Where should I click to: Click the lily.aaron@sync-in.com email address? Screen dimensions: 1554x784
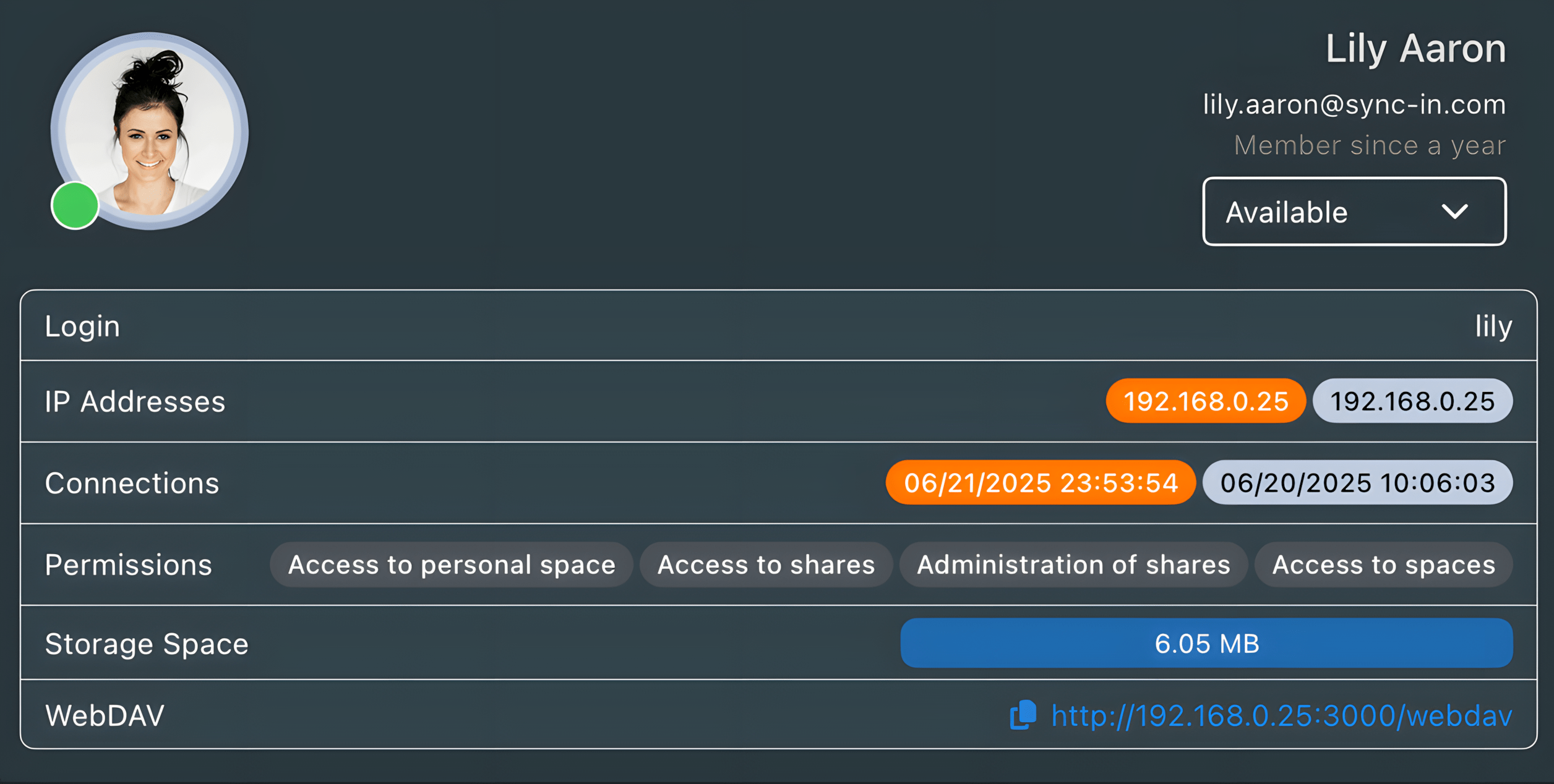point(1354,104)
